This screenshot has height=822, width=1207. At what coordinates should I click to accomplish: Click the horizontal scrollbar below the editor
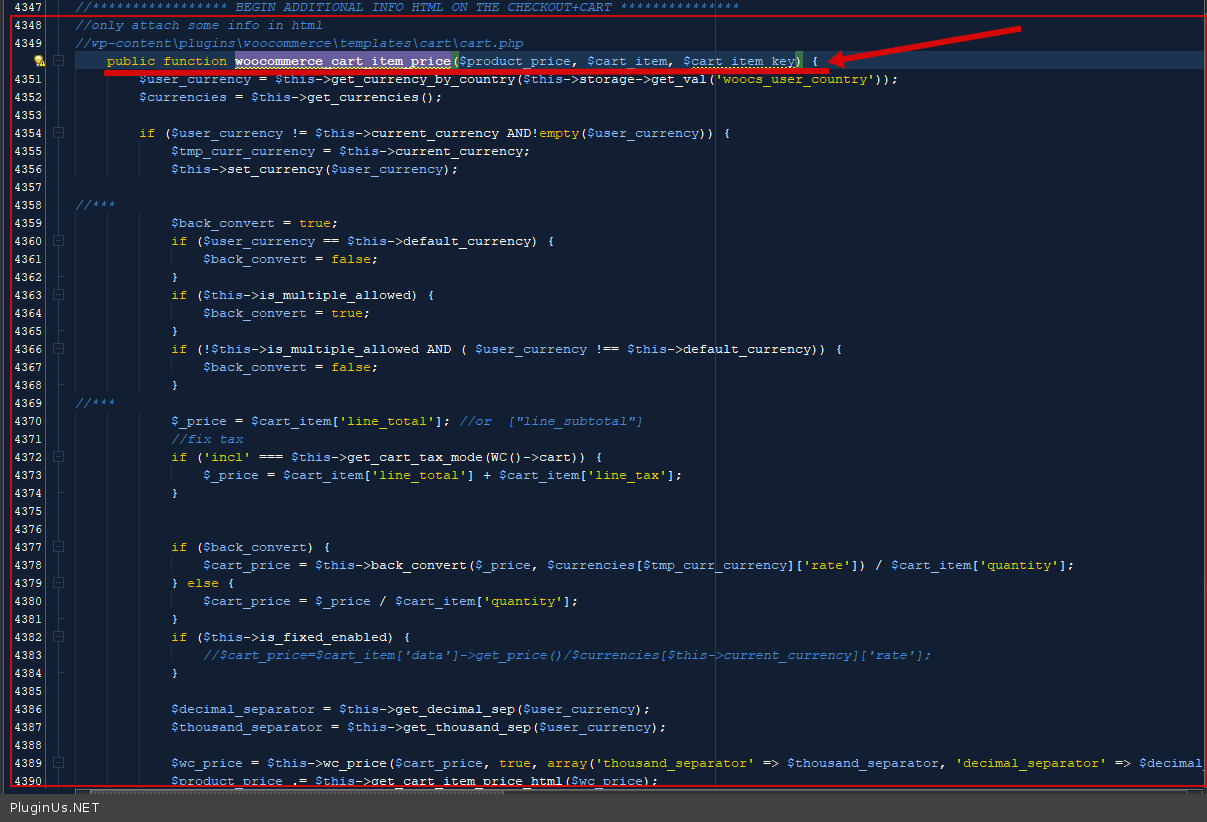click(300, 791)
